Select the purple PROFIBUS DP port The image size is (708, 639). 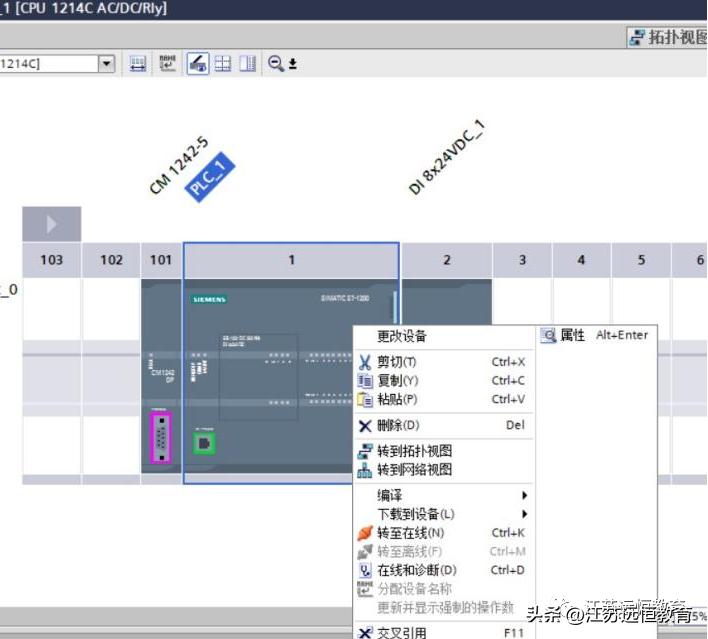click(x=161, y=438)
